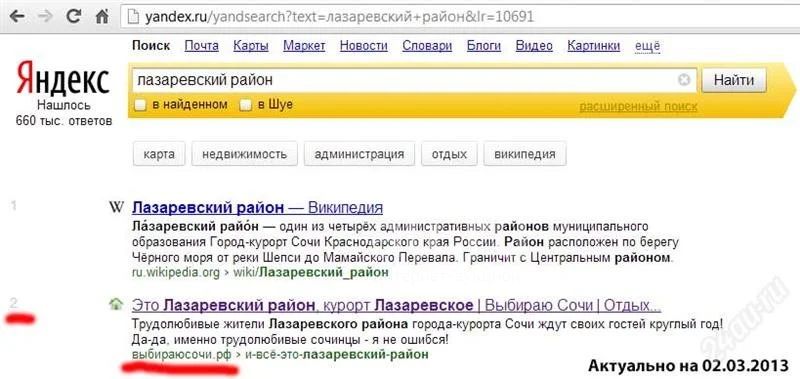The width and height of the screenshot is (800, 379).
Task: Click the green house favicon of second result
Action: 116,305
